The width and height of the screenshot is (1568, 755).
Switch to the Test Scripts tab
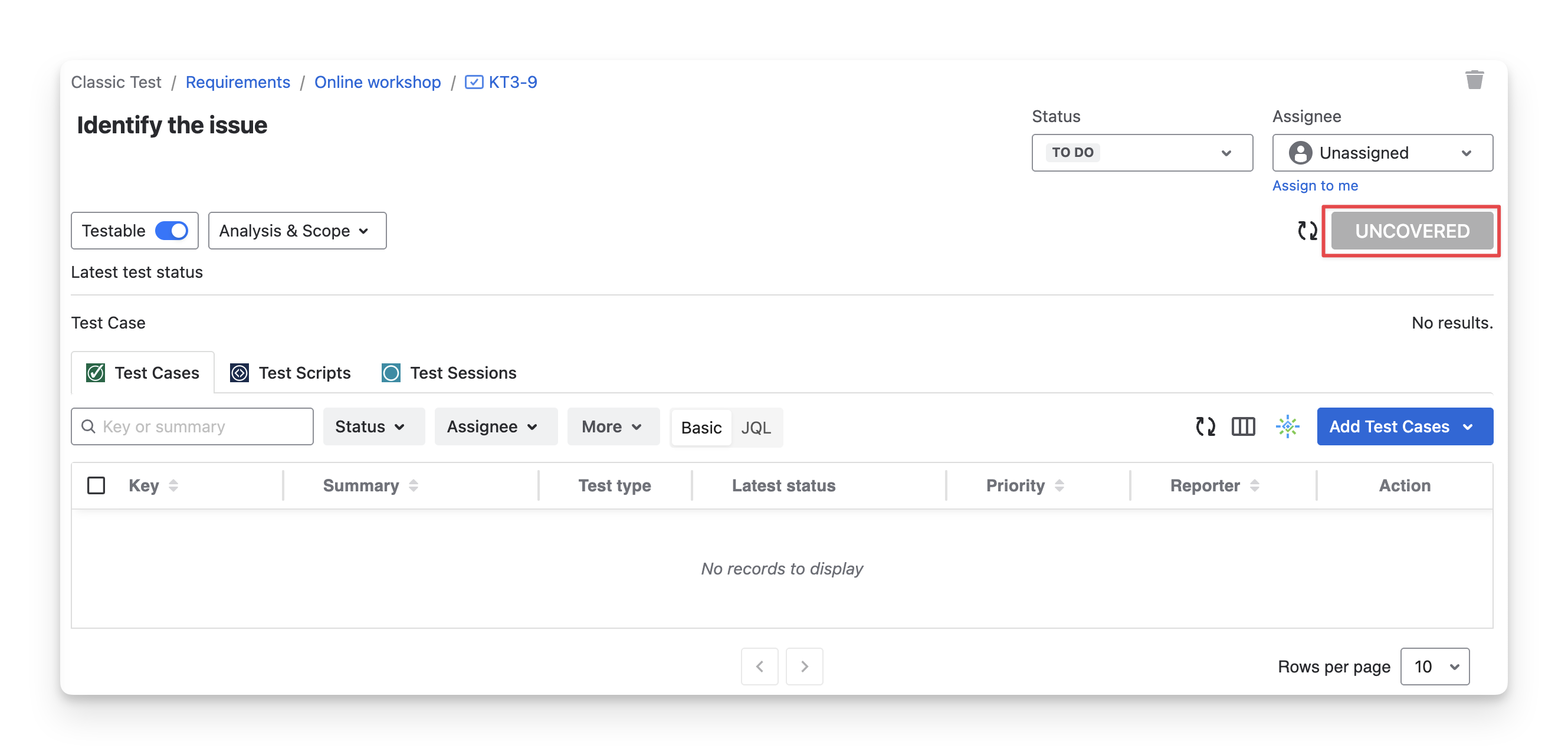click(291, 373)
